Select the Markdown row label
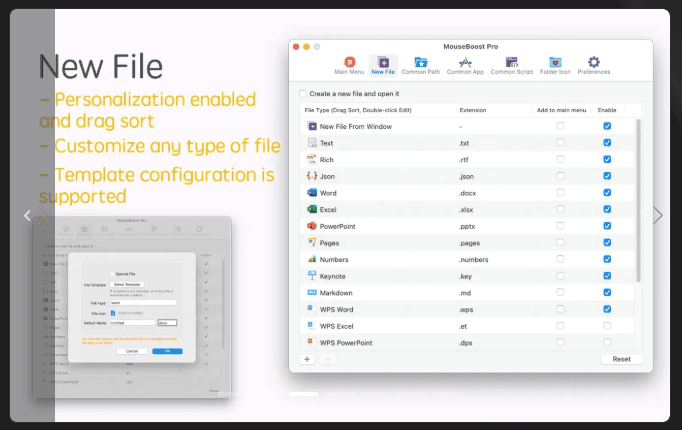The width and height of the screenshot is (682, 430). coord(336,293)
